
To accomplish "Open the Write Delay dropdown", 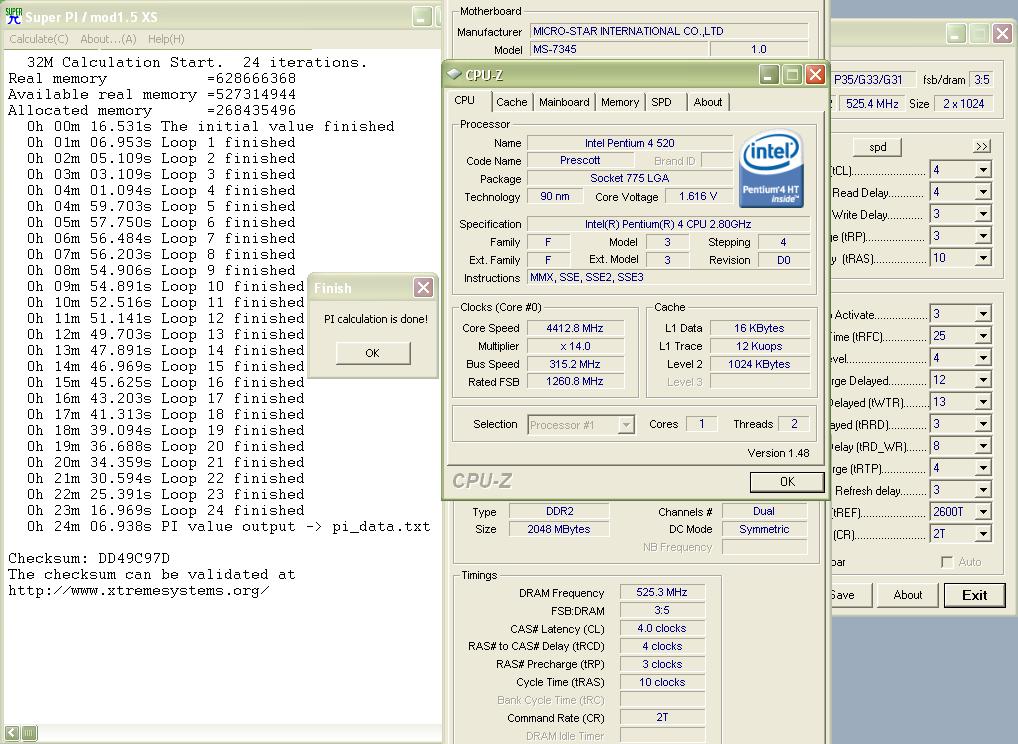I will [983, 214].
